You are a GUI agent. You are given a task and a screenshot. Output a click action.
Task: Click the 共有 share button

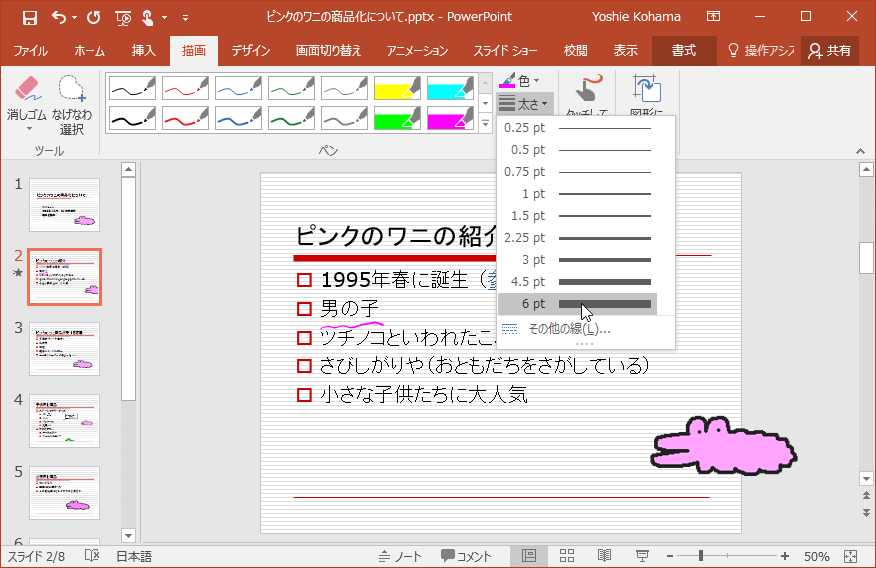point(830,51)
